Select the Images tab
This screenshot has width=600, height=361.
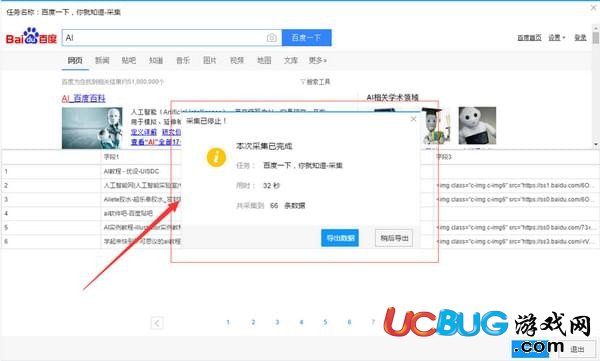(x=210, y=60)
